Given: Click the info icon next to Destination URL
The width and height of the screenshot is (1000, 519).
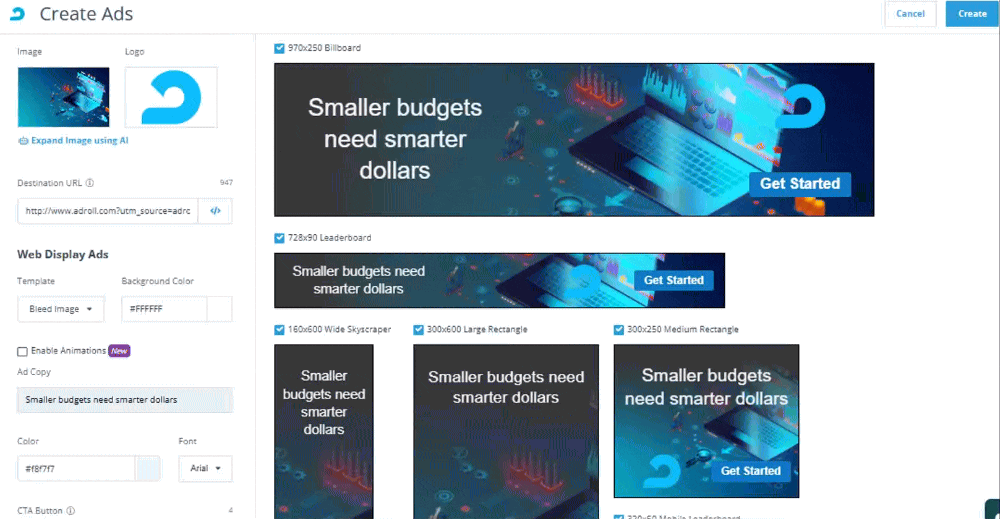Looking at the screenshot, I should tap(90, 183).
